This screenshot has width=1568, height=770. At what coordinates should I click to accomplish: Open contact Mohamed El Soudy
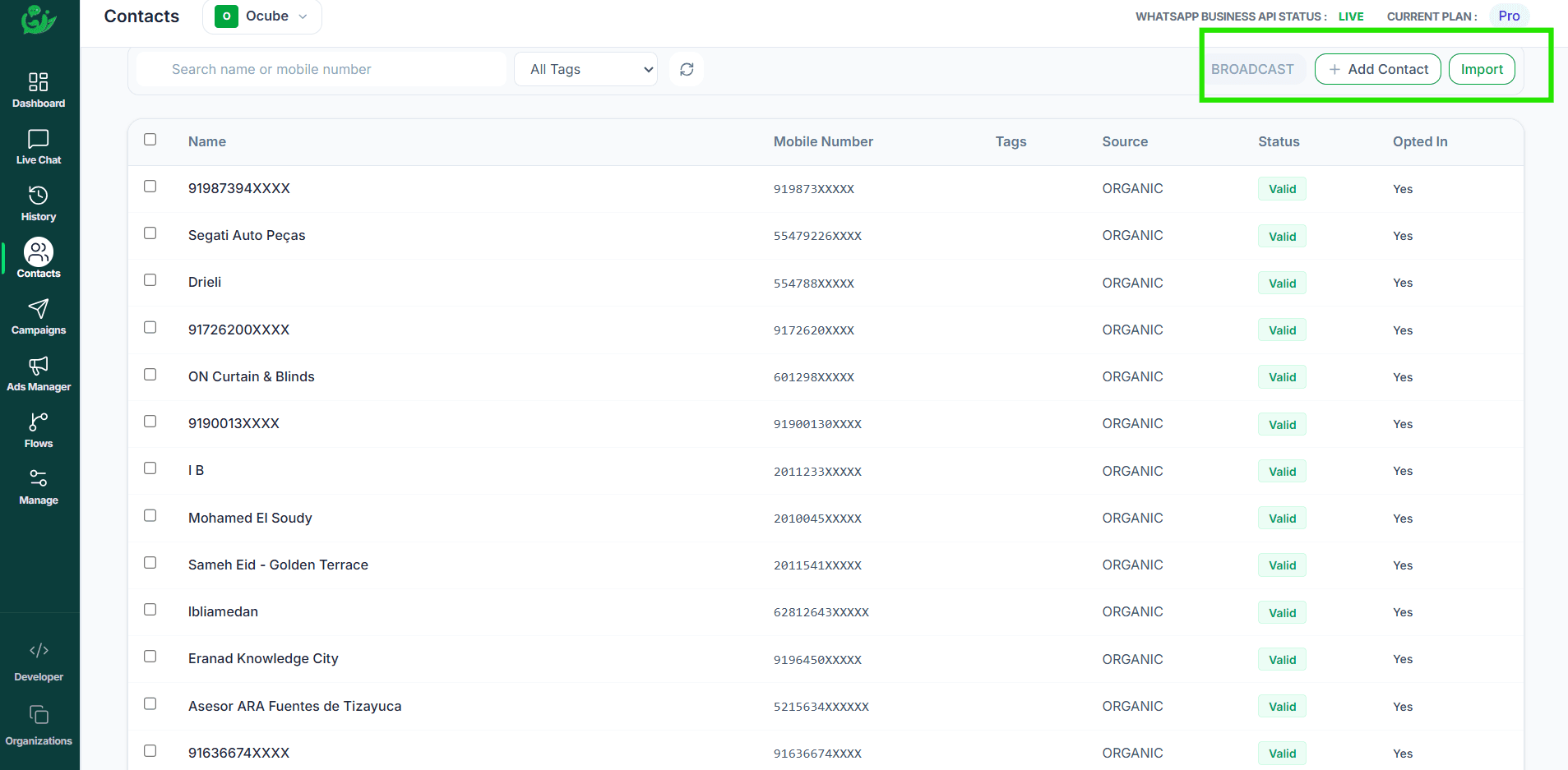coord(250,519)
